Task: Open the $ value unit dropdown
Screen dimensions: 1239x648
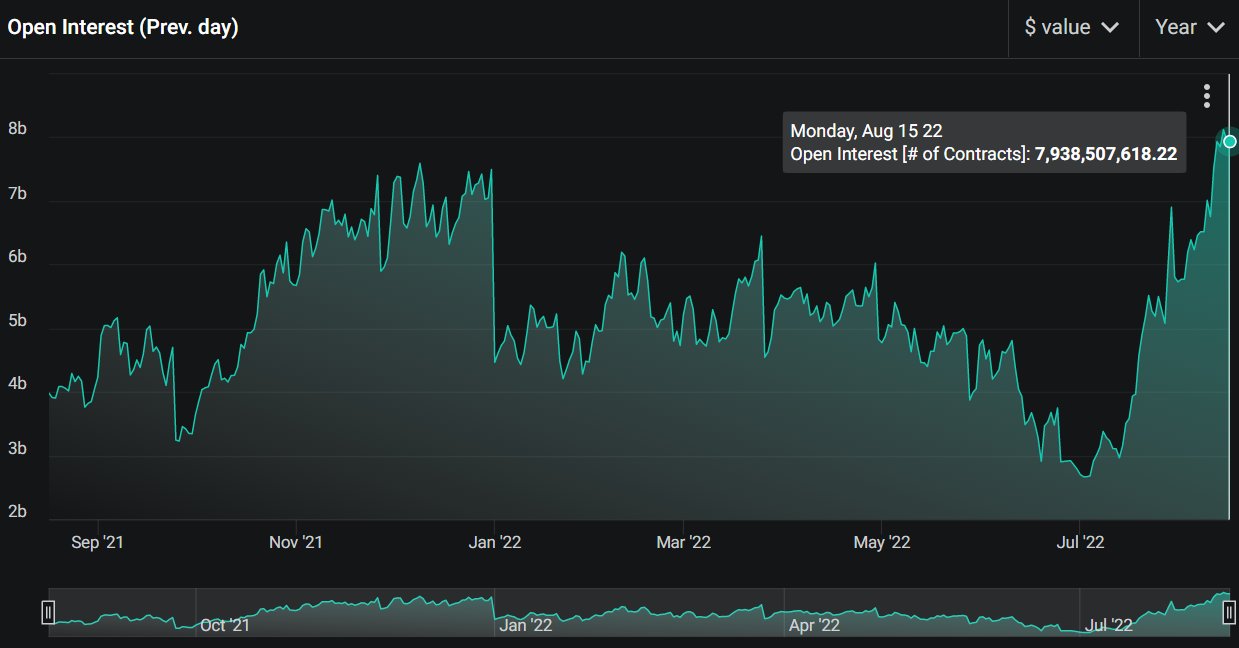Action: click(1072, 28)
